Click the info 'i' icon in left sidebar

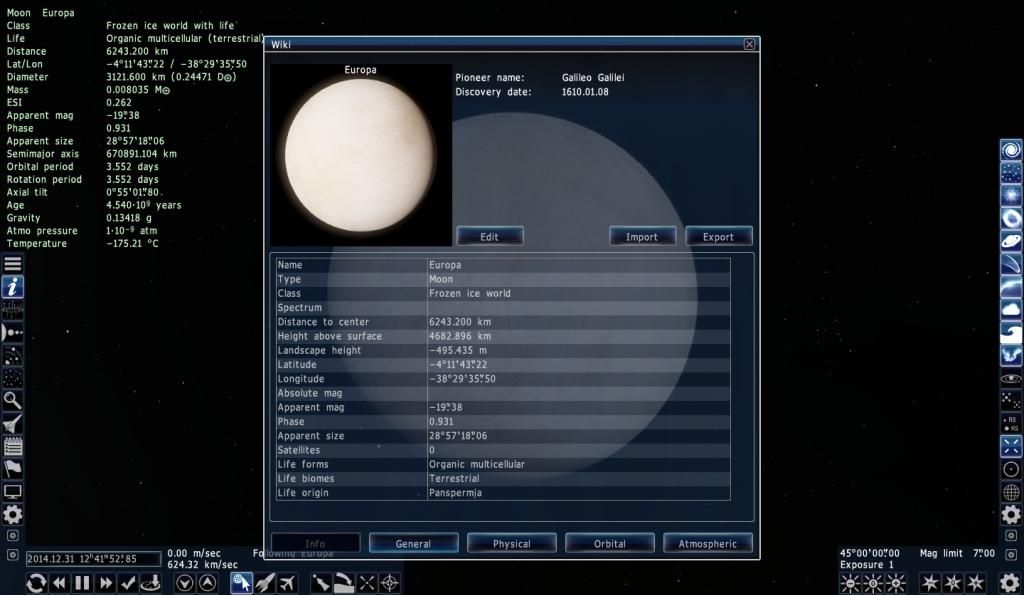(13, 287)
